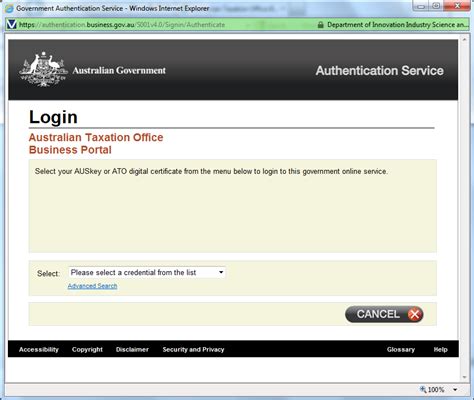
Task: Maximize the Internet Explorer window
Action: coord(436,6)
